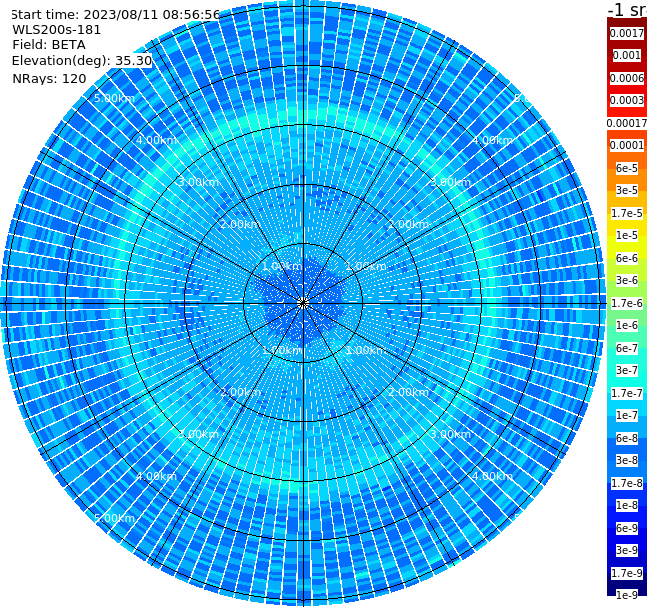
Task: Select the 1.7e-9 scale label
Action: pyautogui.click(x=627, y=573)
